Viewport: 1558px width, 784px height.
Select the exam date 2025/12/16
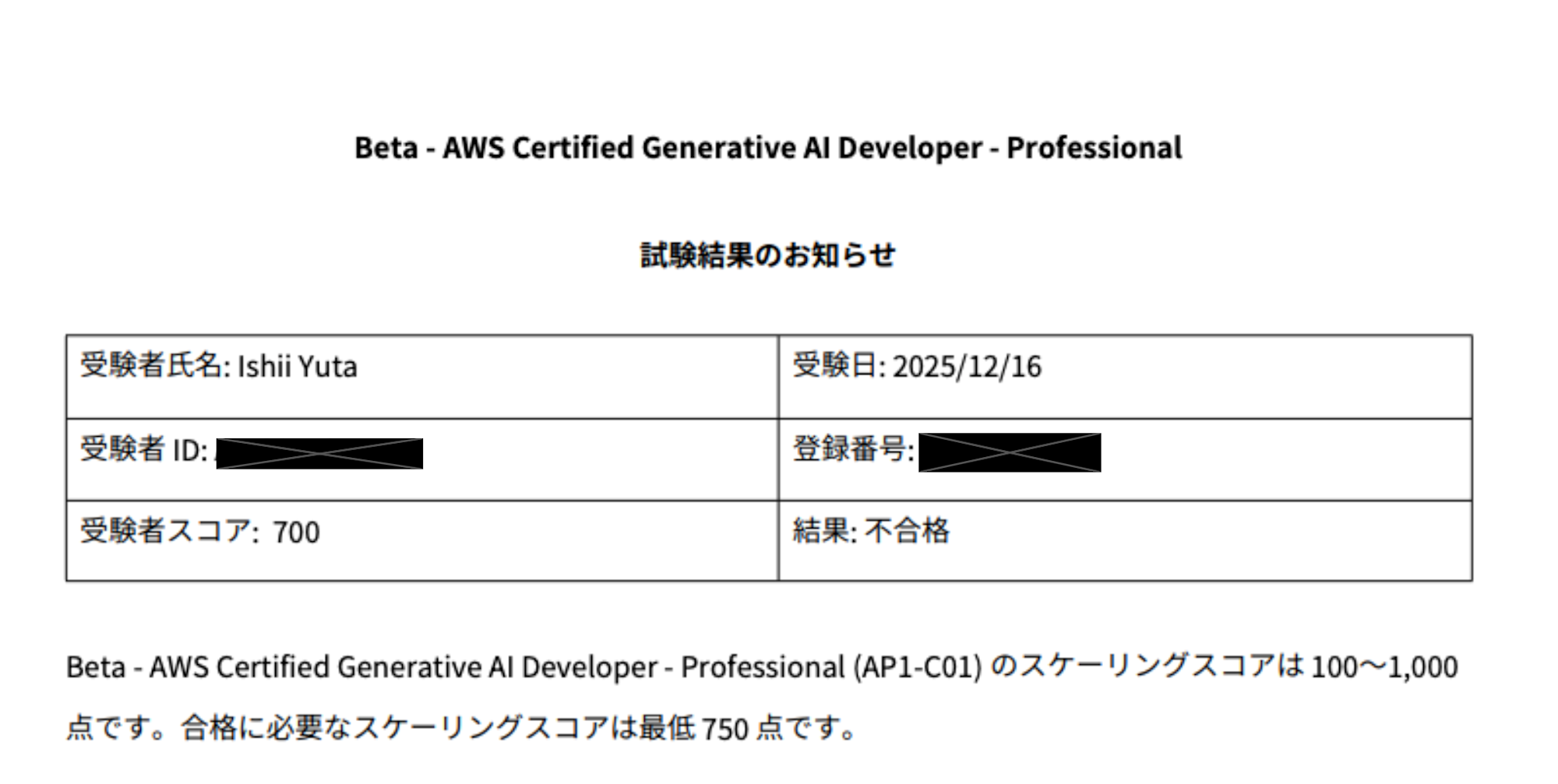coord(967,367)
